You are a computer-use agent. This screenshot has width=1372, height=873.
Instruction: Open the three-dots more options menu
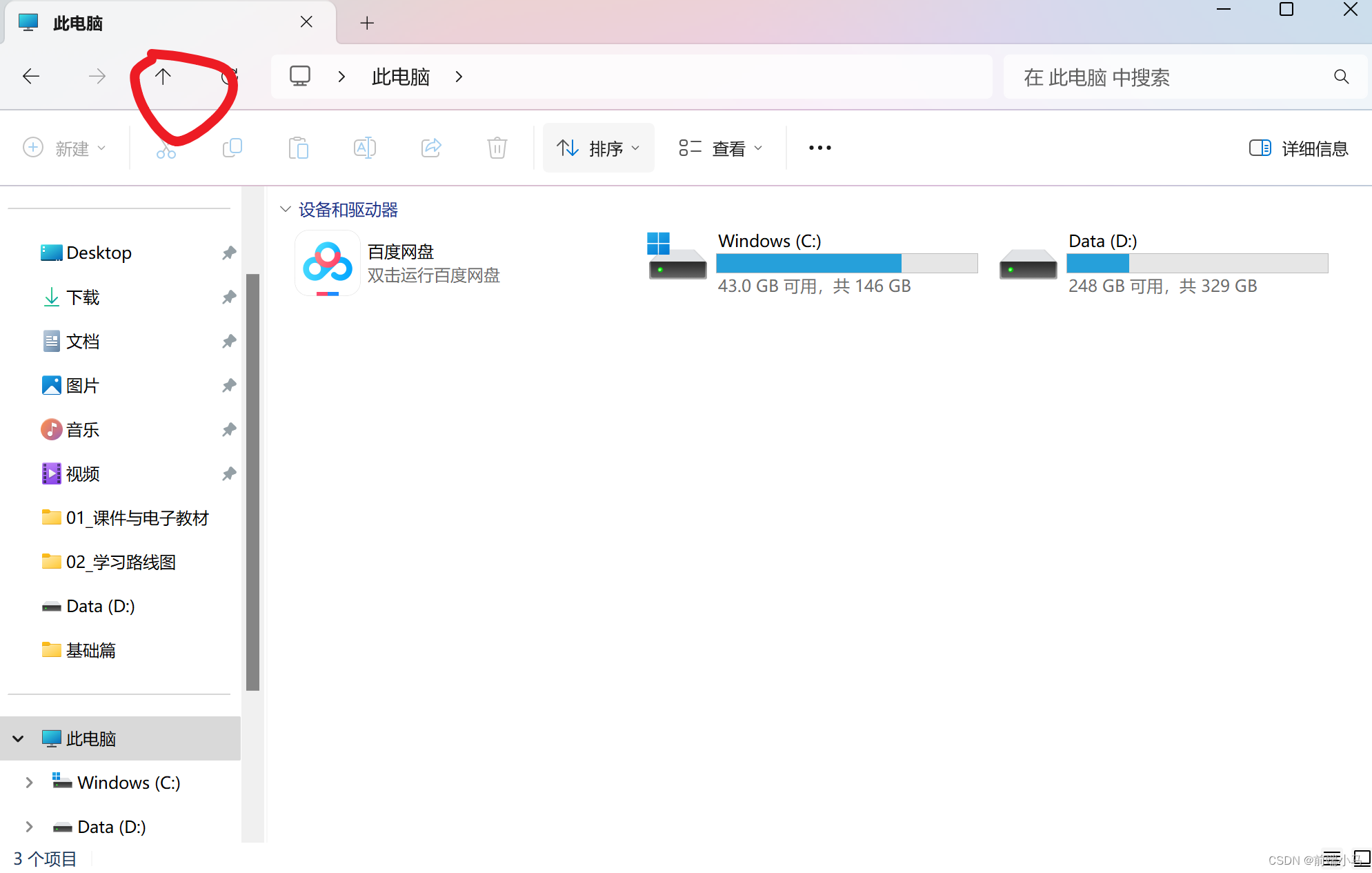(819, 148)
